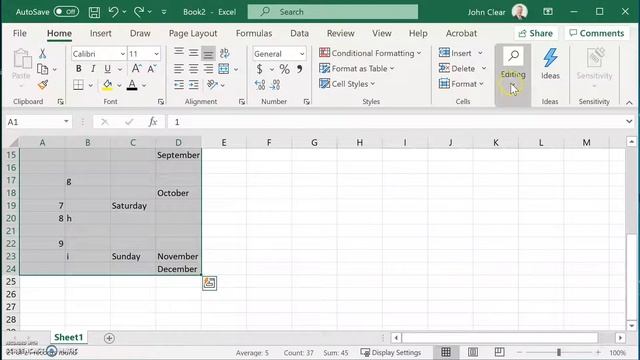Insert cells button
The width and height of the screenshot is (640, 360).
click(456, 53)
